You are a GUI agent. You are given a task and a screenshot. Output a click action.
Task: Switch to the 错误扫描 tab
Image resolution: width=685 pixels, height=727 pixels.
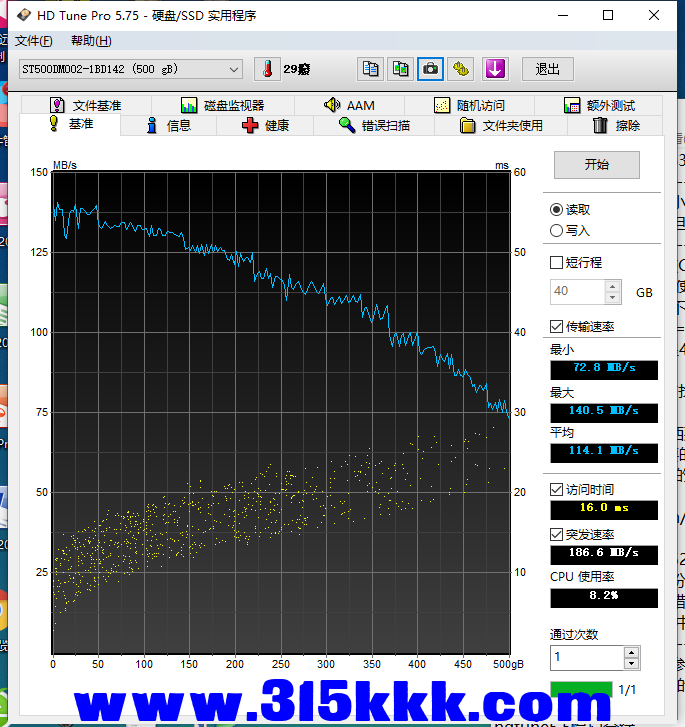[x=374, y=125]
